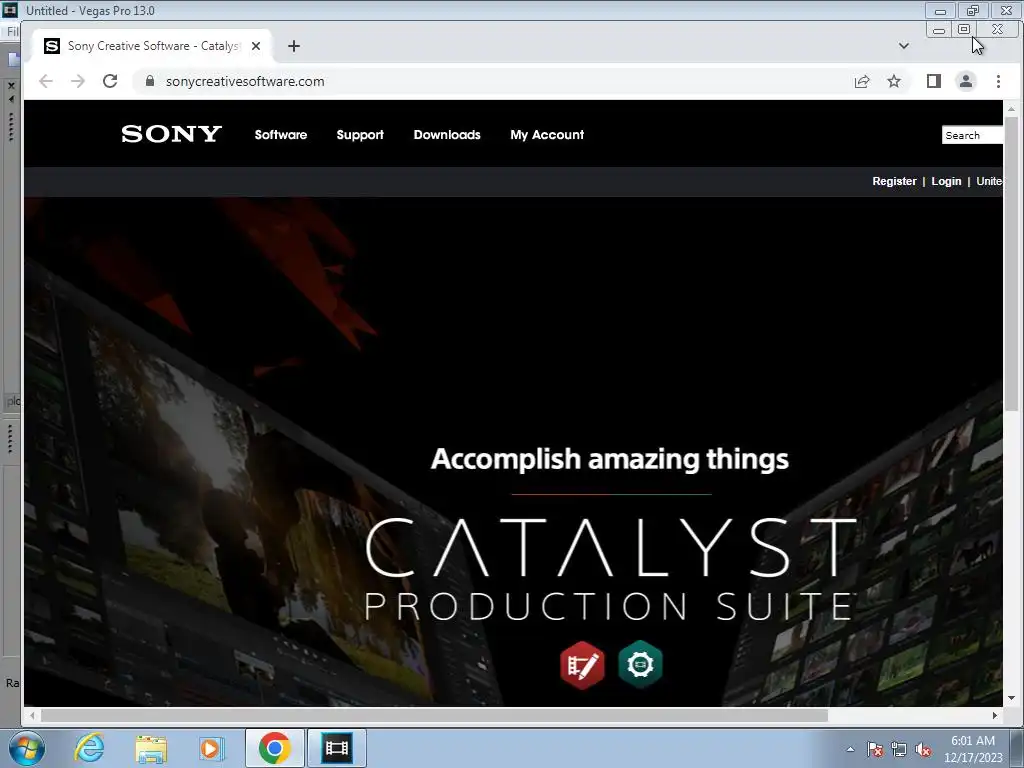Click the horizontal scrollbar thumb
1024x768 pixels.
click(434, 716)
